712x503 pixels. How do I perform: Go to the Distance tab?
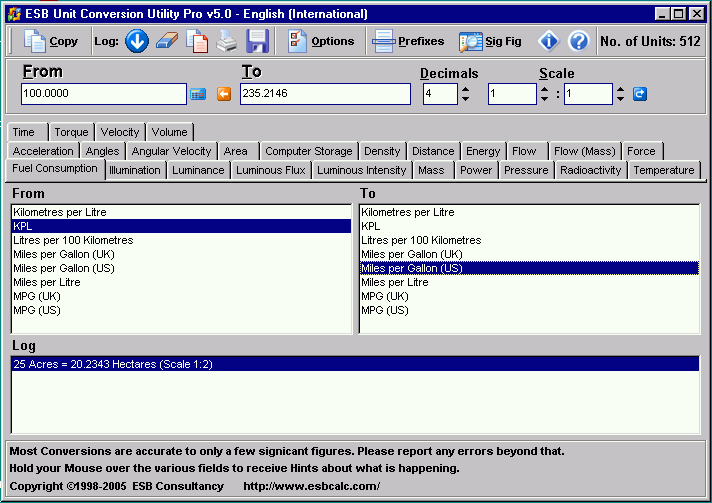(x=433, y=151)
